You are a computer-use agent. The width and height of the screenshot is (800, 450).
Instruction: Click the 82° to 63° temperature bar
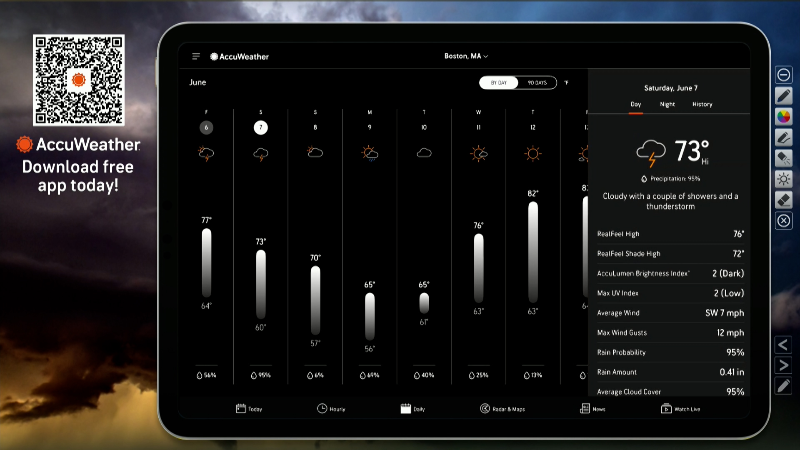tap(533, 252)
